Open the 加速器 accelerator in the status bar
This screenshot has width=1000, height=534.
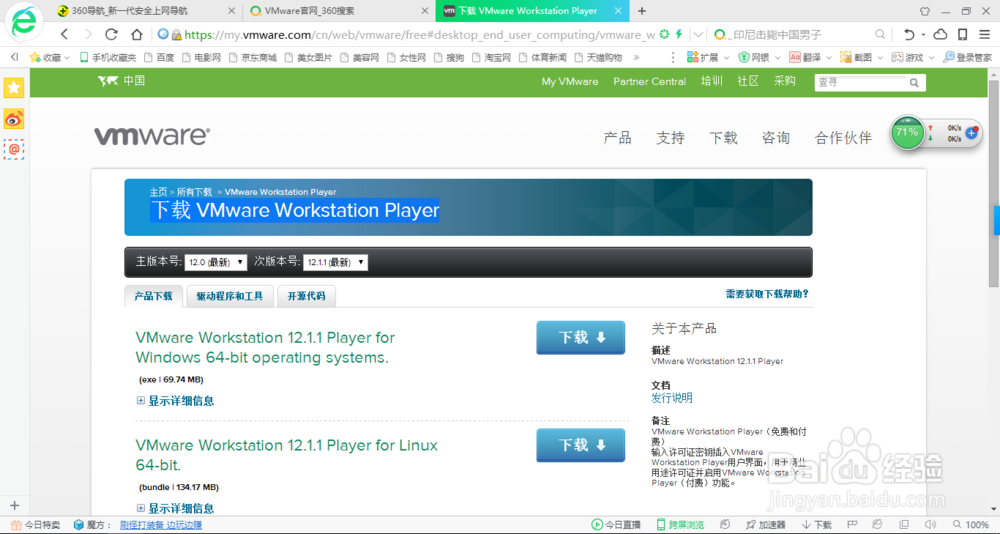(765, 525)
